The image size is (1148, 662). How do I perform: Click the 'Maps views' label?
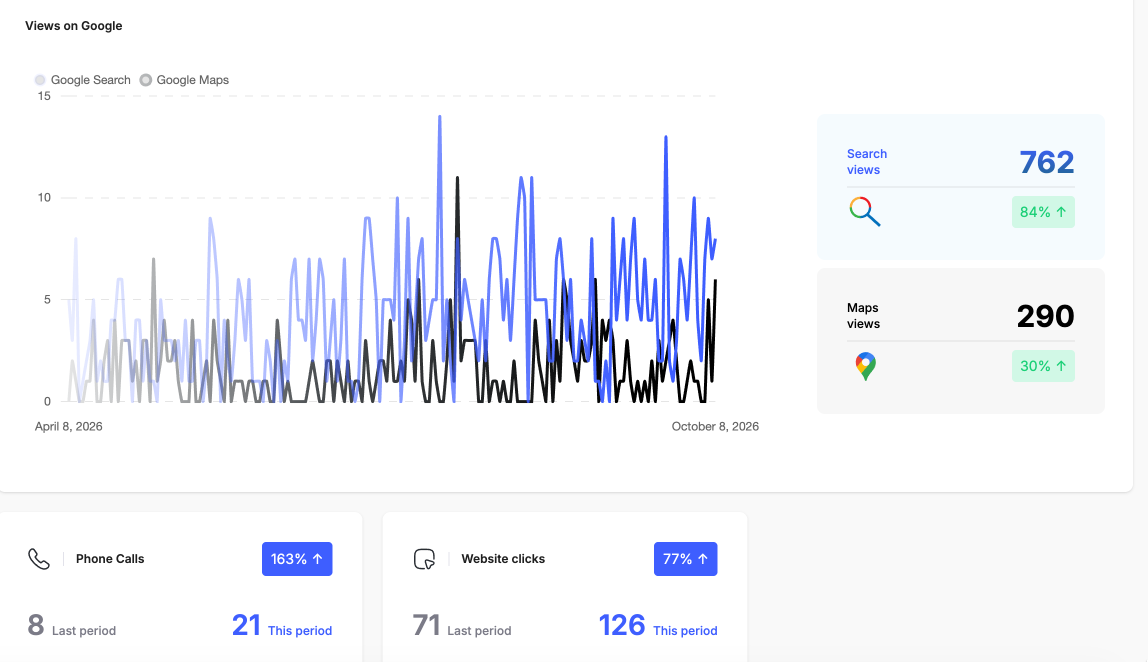[x=863, y=316]
